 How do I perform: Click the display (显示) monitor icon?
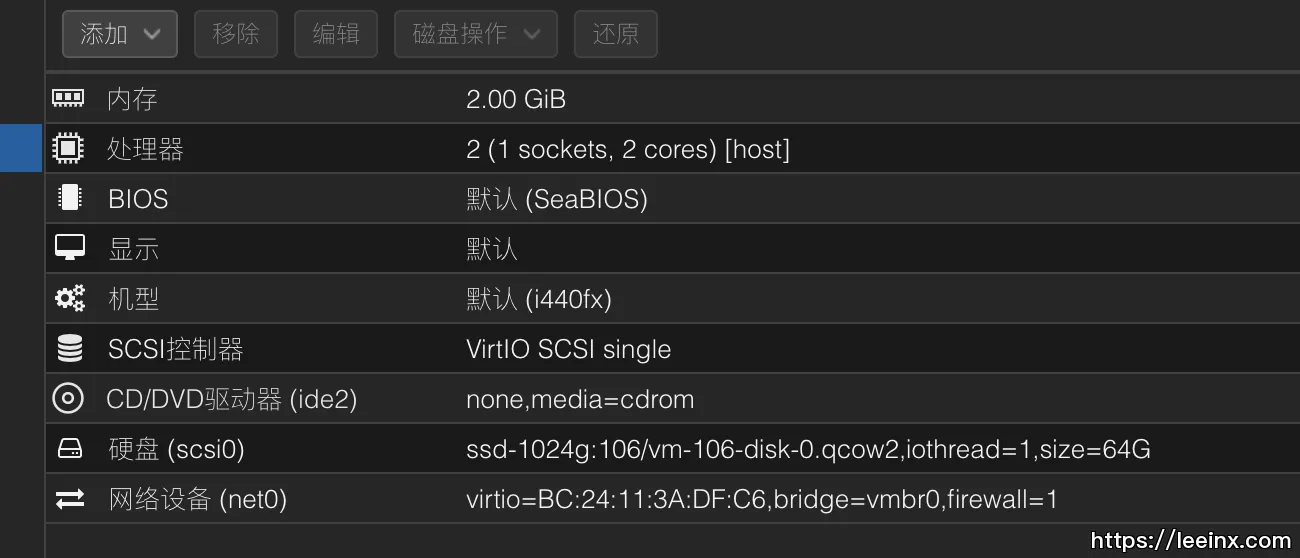(69, 248)
